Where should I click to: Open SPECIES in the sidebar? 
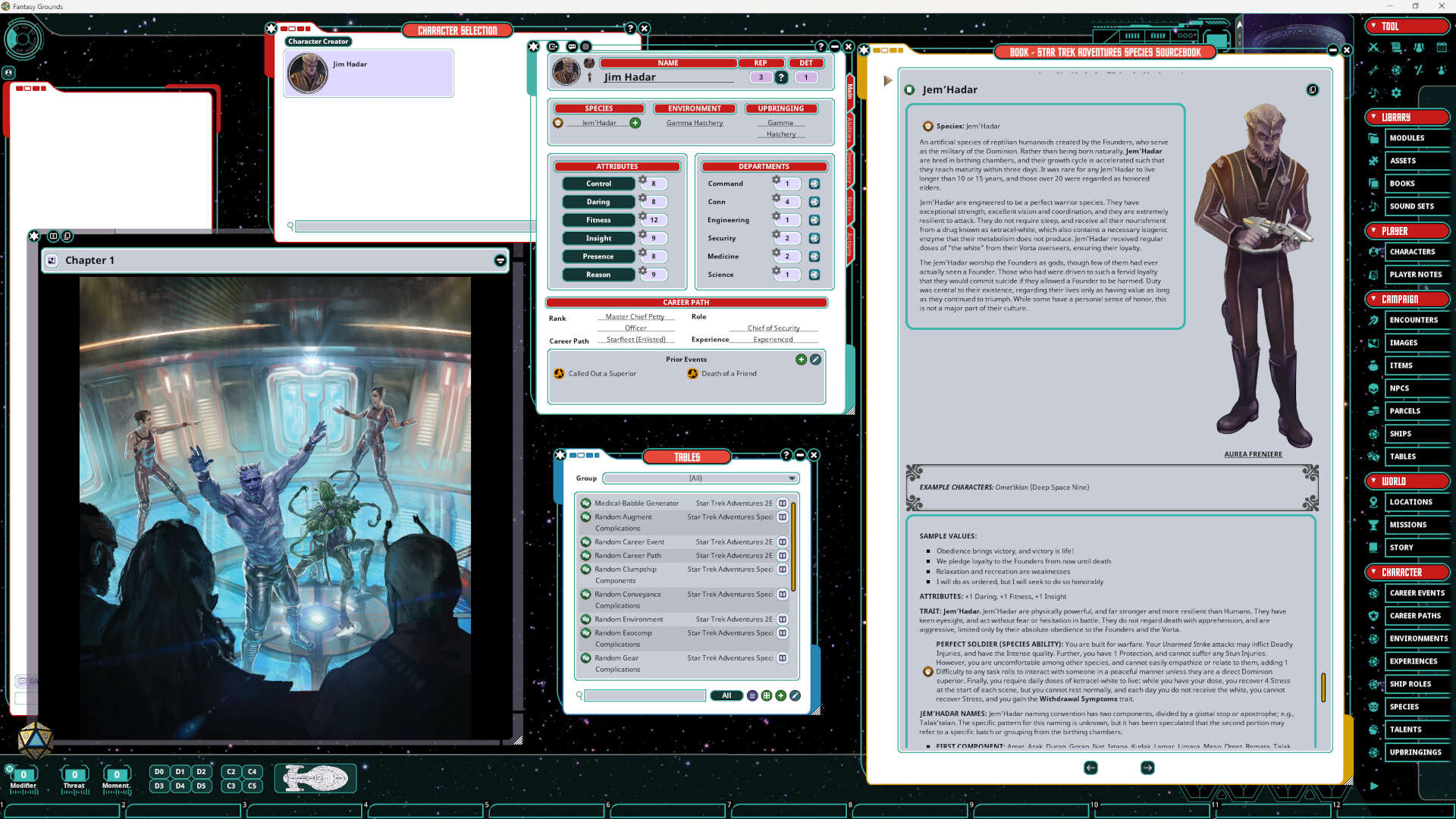(x=1417, y=707)
